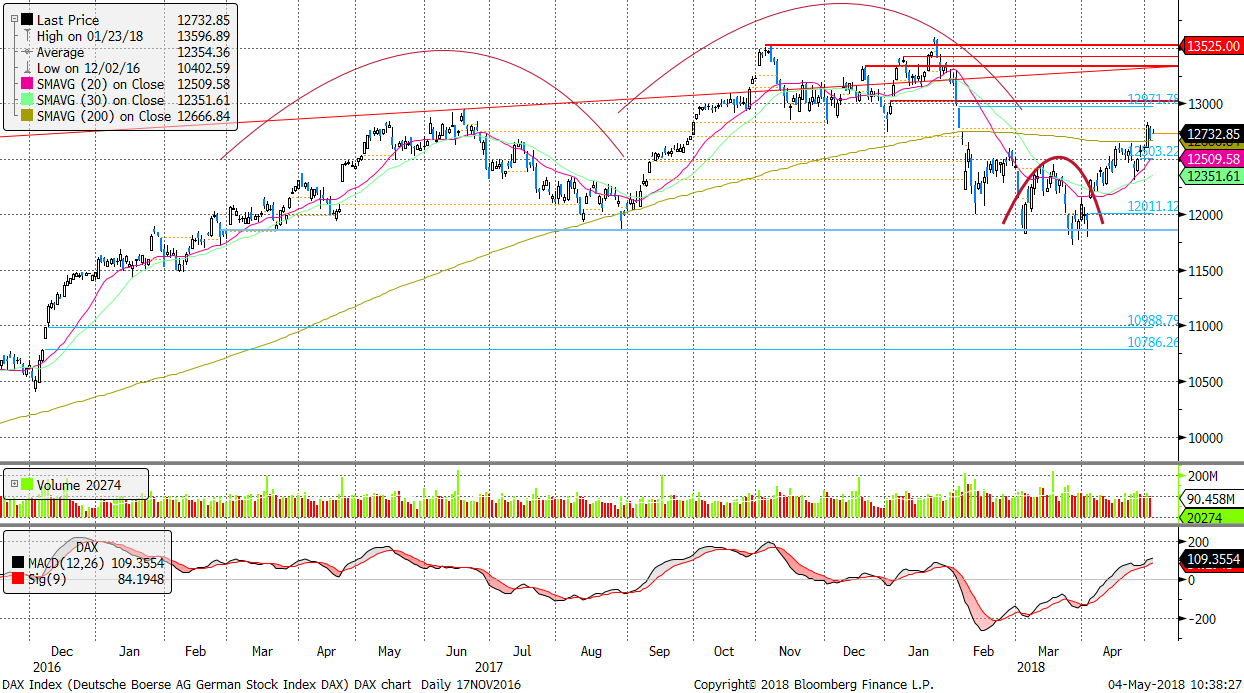The image size is (1244, 693).
Task: Click the 13000 price axis label
Action: tap(1206, 104)
